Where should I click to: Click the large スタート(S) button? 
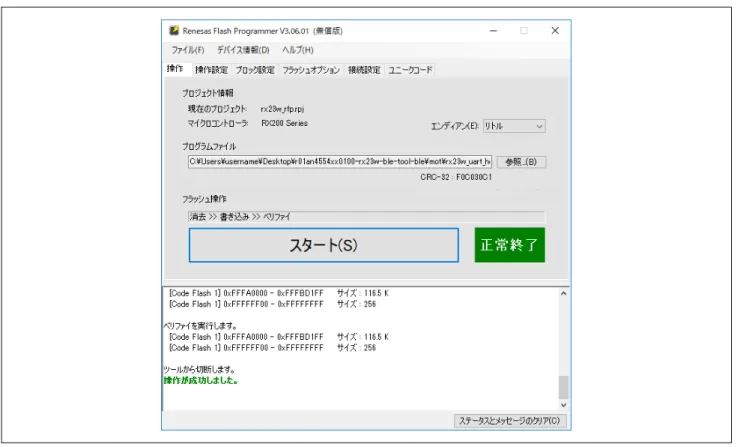[x=324, y=245]
